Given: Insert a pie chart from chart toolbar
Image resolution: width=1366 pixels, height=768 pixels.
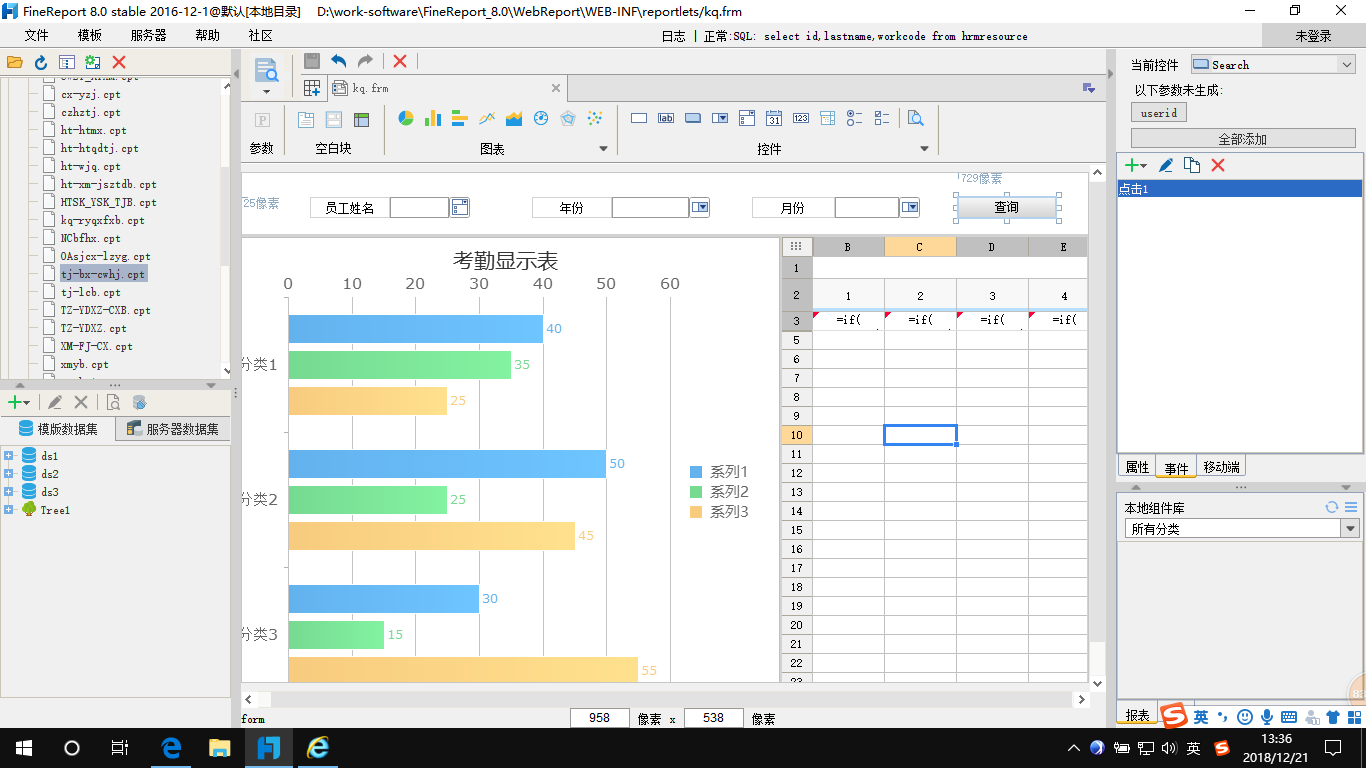Looking at the screenshot, I should pyautogui.click(x=406, y=118).
